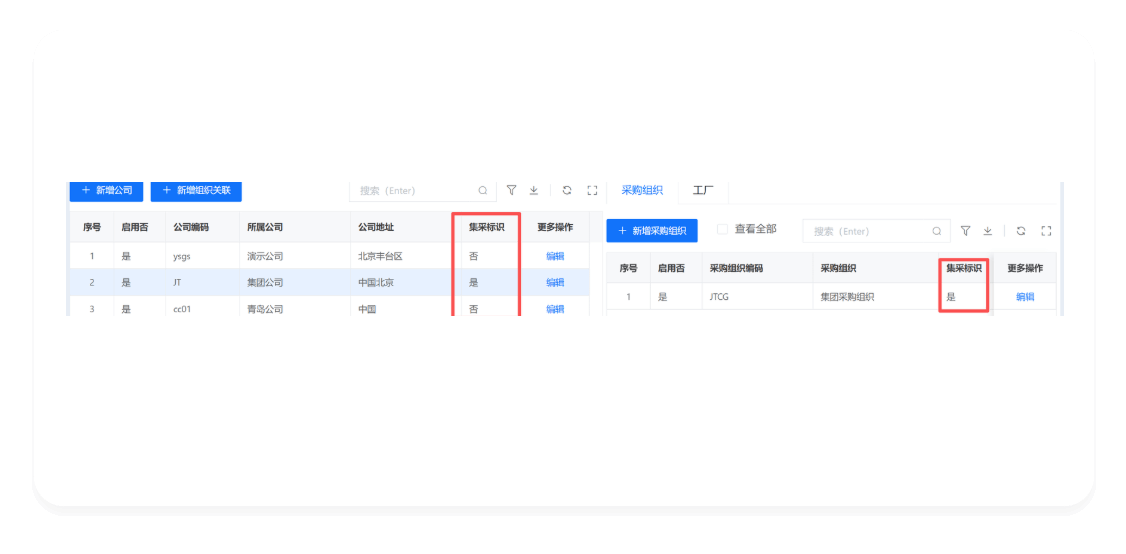Screen dimensions: 1126x554
Task: Switch to the 工厂 tab
Action: (x=703, y=191)
